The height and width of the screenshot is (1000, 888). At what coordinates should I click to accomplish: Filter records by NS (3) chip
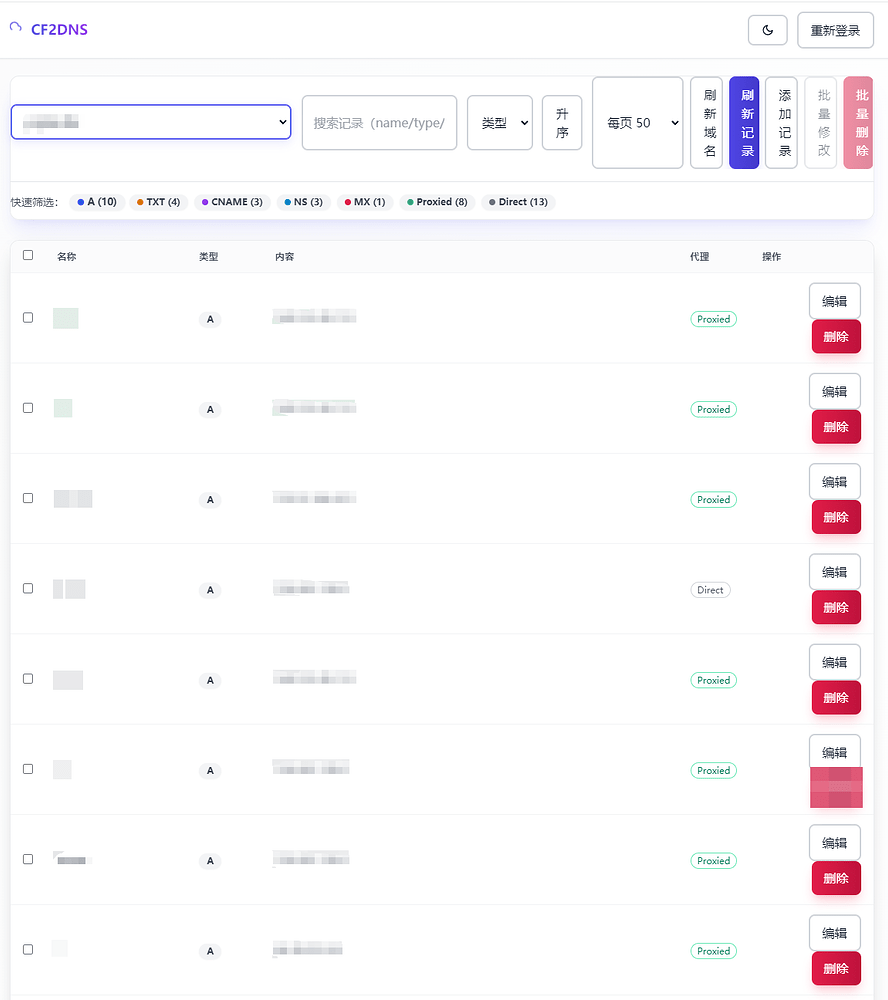pyautogui.click(x=304, y=202)
